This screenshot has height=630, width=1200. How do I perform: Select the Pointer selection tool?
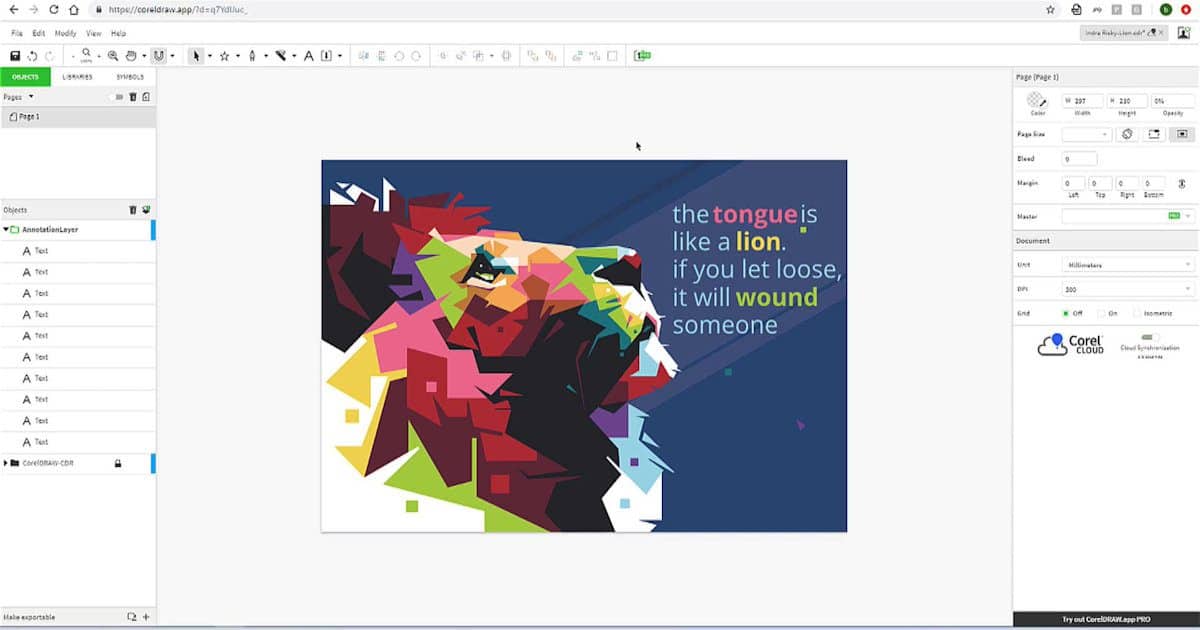[196, 56]
